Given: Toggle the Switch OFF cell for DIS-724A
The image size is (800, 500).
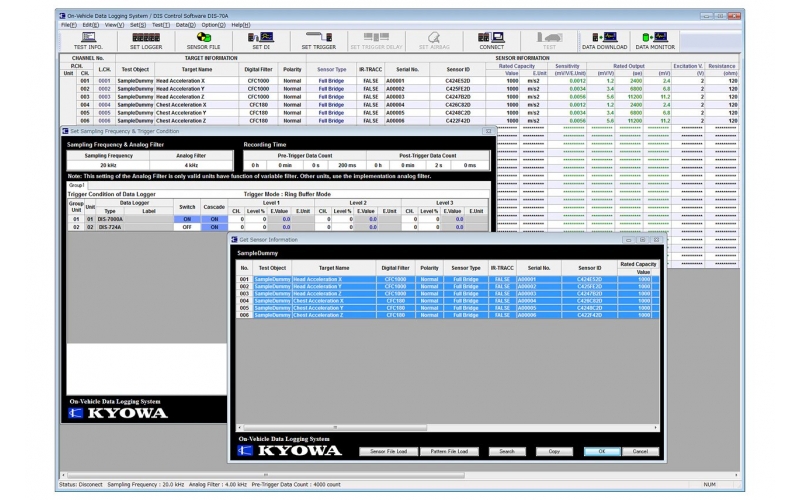Looking at the screenshot, I should (x=187, y=227).
